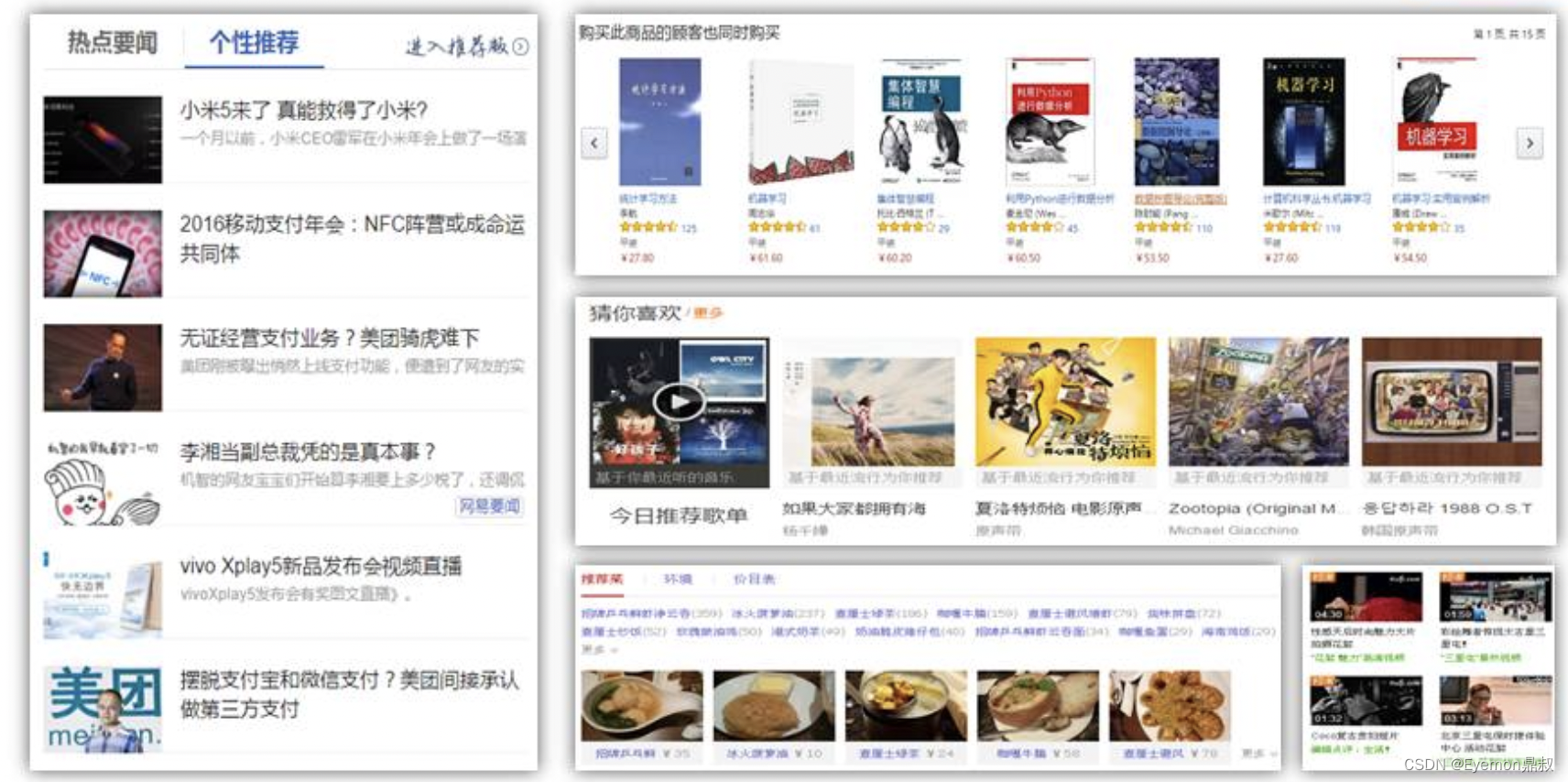Play the video thumbnail lasting 01:32

[x=1366, y=701]
